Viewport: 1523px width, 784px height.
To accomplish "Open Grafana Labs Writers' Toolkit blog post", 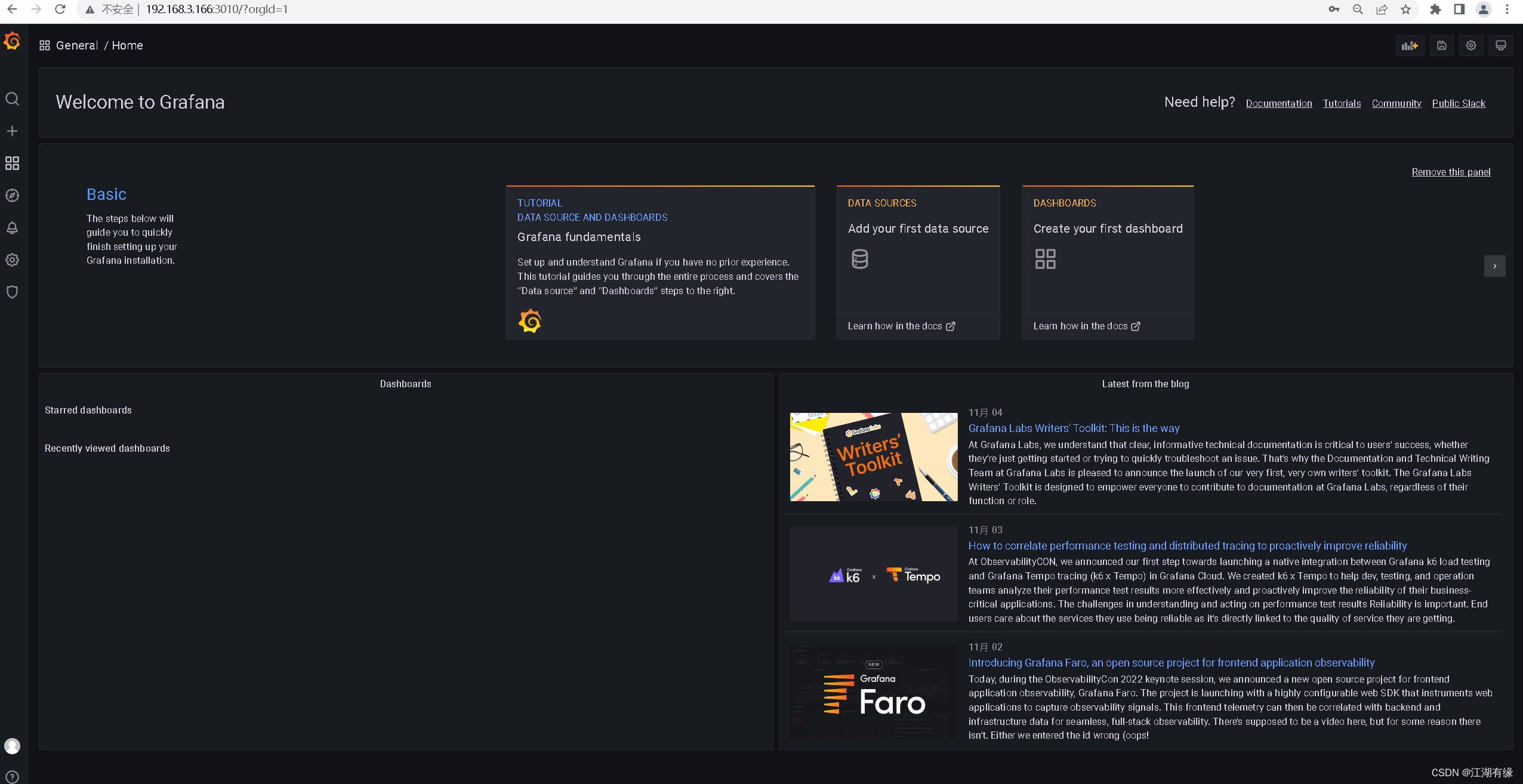I will (x=1074, y=428).
